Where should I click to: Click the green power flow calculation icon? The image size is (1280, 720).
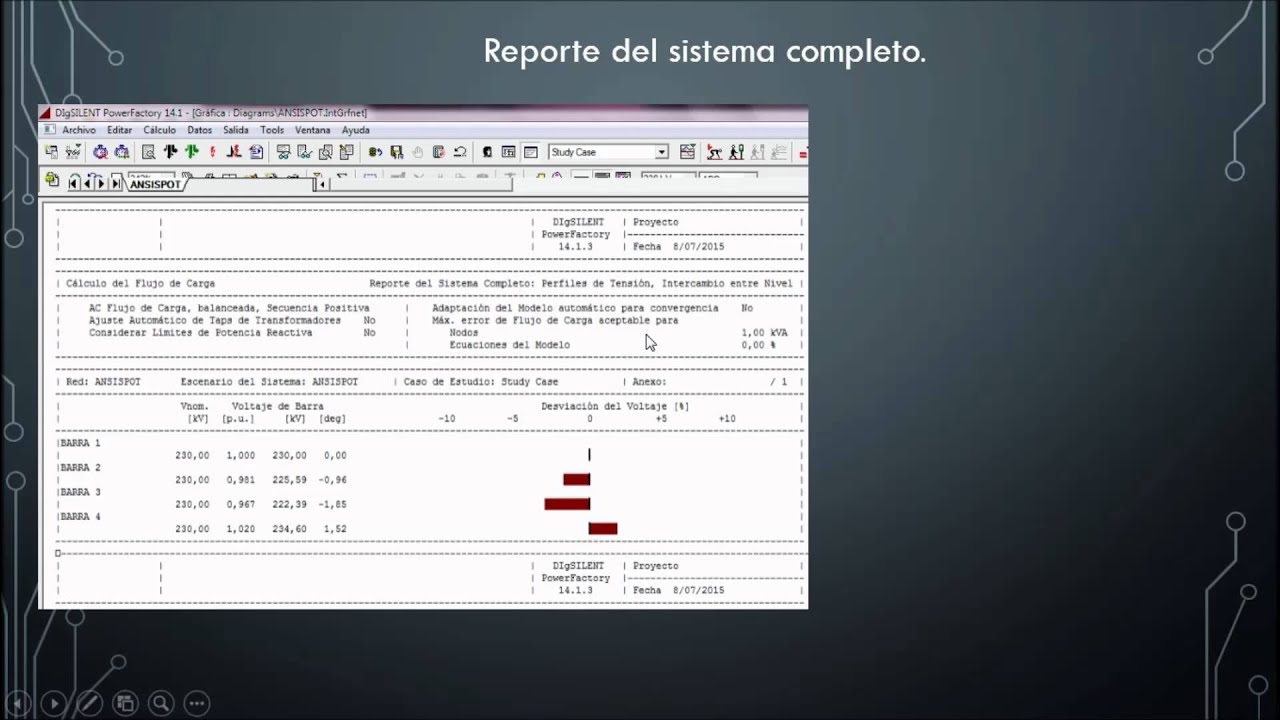pos(192,152)
